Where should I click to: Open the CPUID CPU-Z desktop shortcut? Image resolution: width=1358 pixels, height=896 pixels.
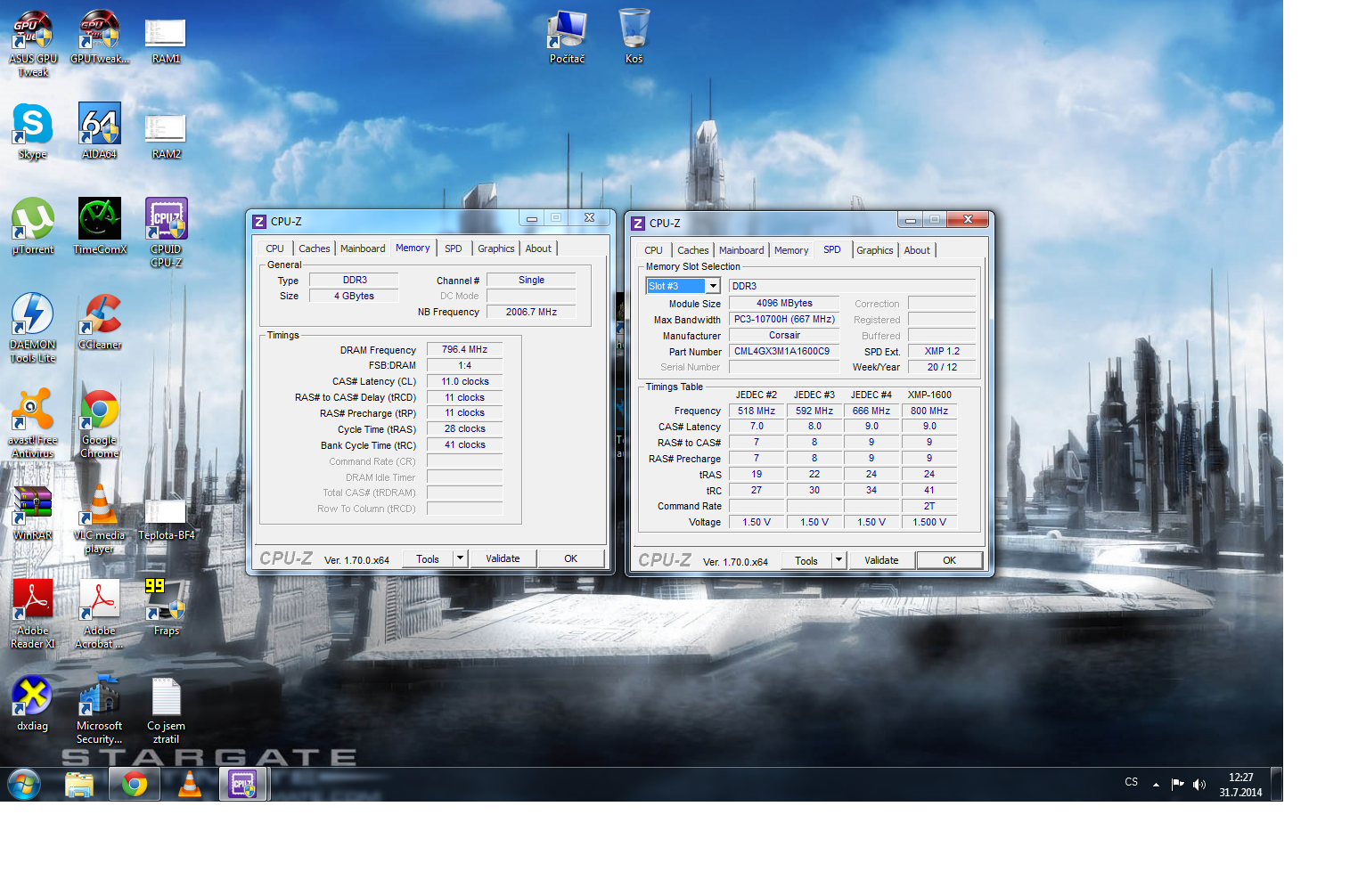point(166,221)
